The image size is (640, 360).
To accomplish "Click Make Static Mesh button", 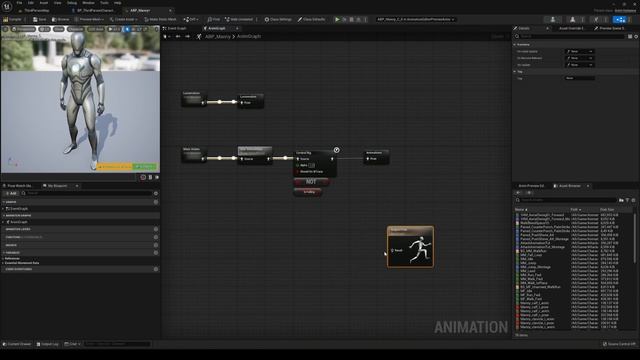I will click(160, 19).
